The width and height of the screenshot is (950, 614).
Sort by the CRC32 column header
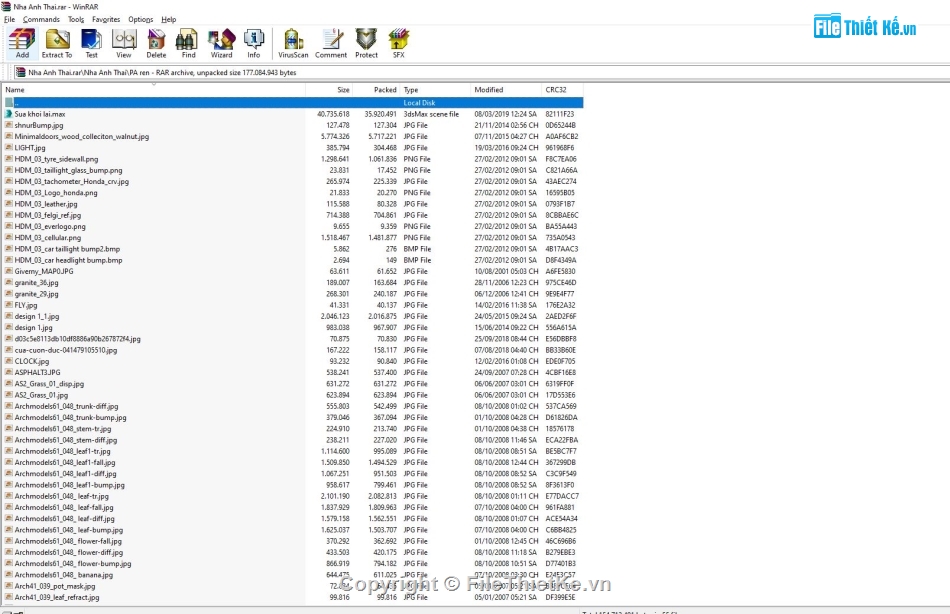[x=562, y=90]
